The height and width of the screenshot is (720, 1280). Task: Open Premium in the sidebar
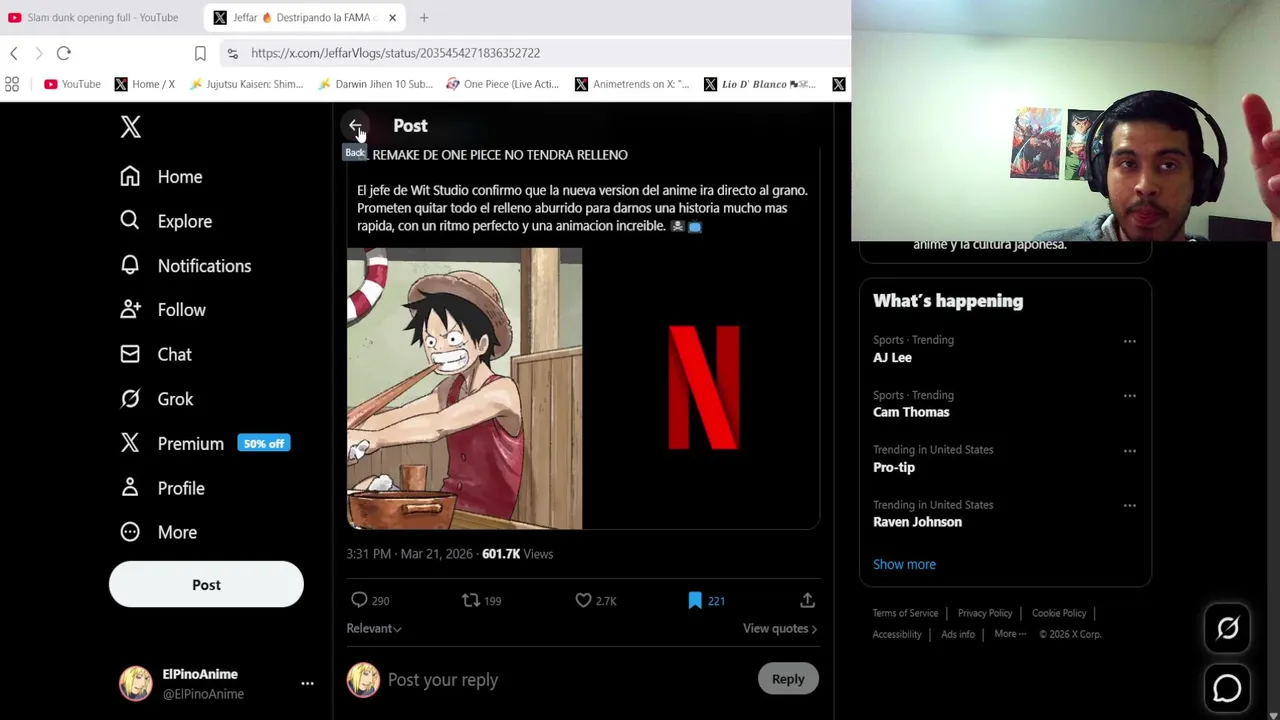204,443
